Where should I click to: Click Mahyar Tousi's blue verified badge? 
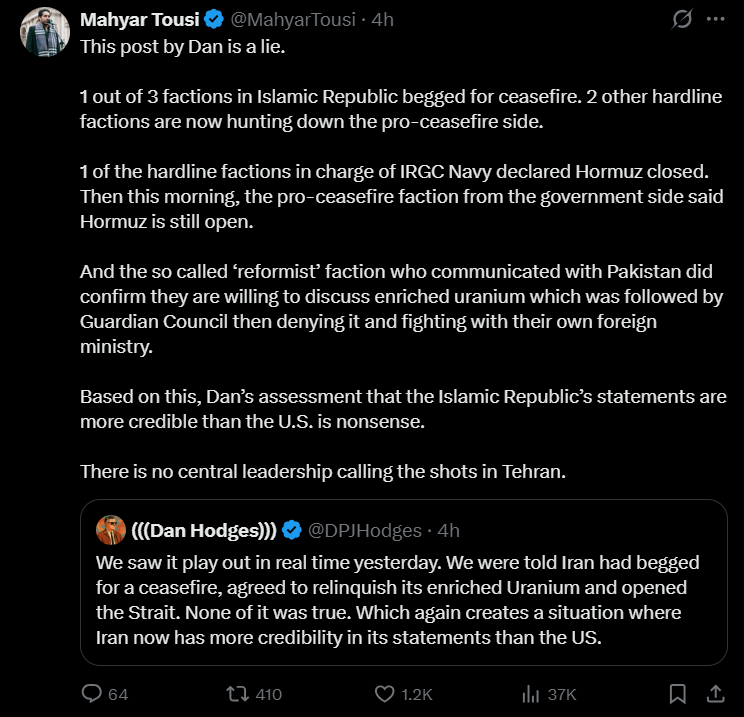(214, 19)
